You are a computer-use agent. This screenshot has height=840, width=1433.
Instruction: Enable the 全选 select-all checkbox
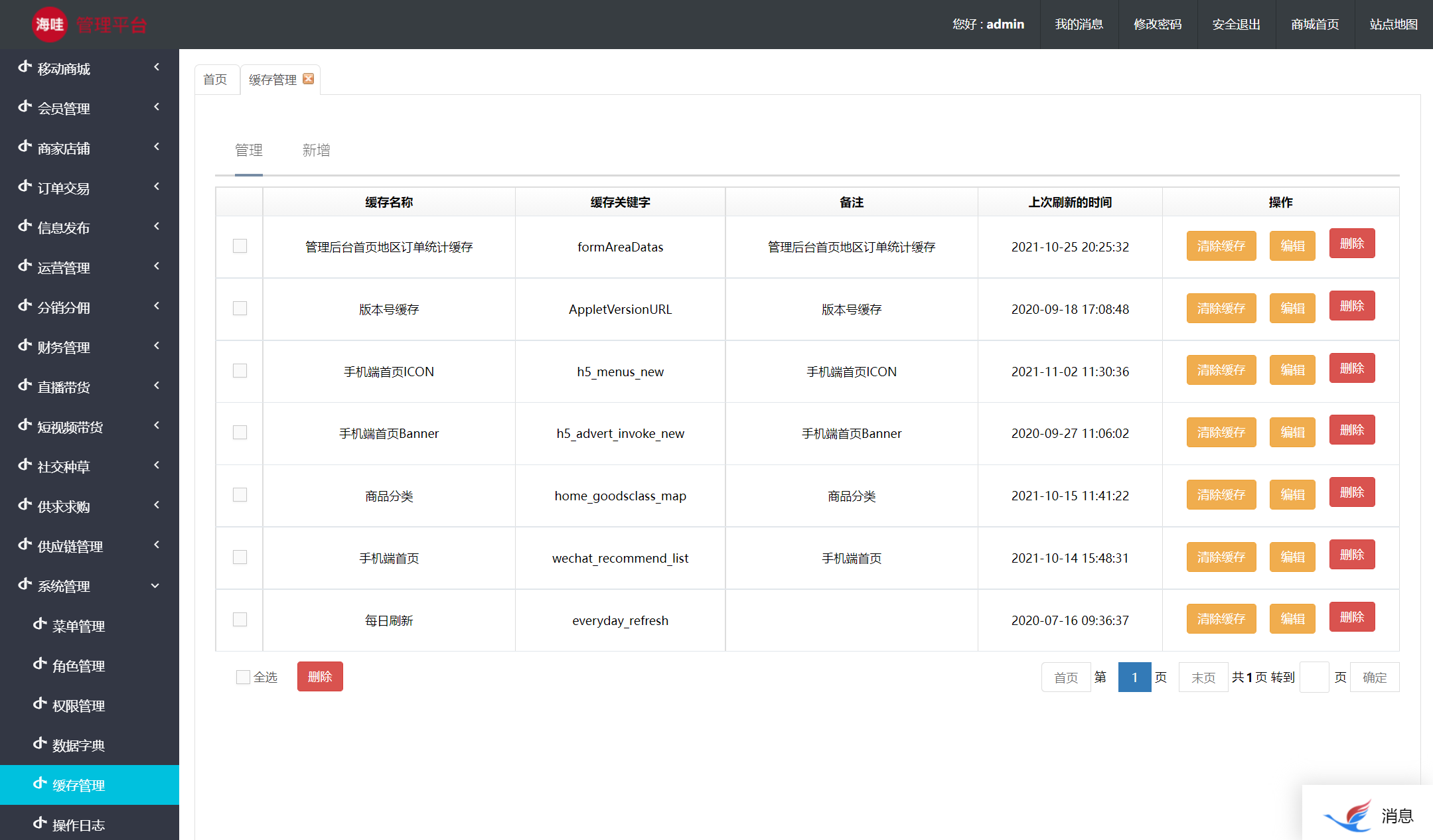pos(243,677)
